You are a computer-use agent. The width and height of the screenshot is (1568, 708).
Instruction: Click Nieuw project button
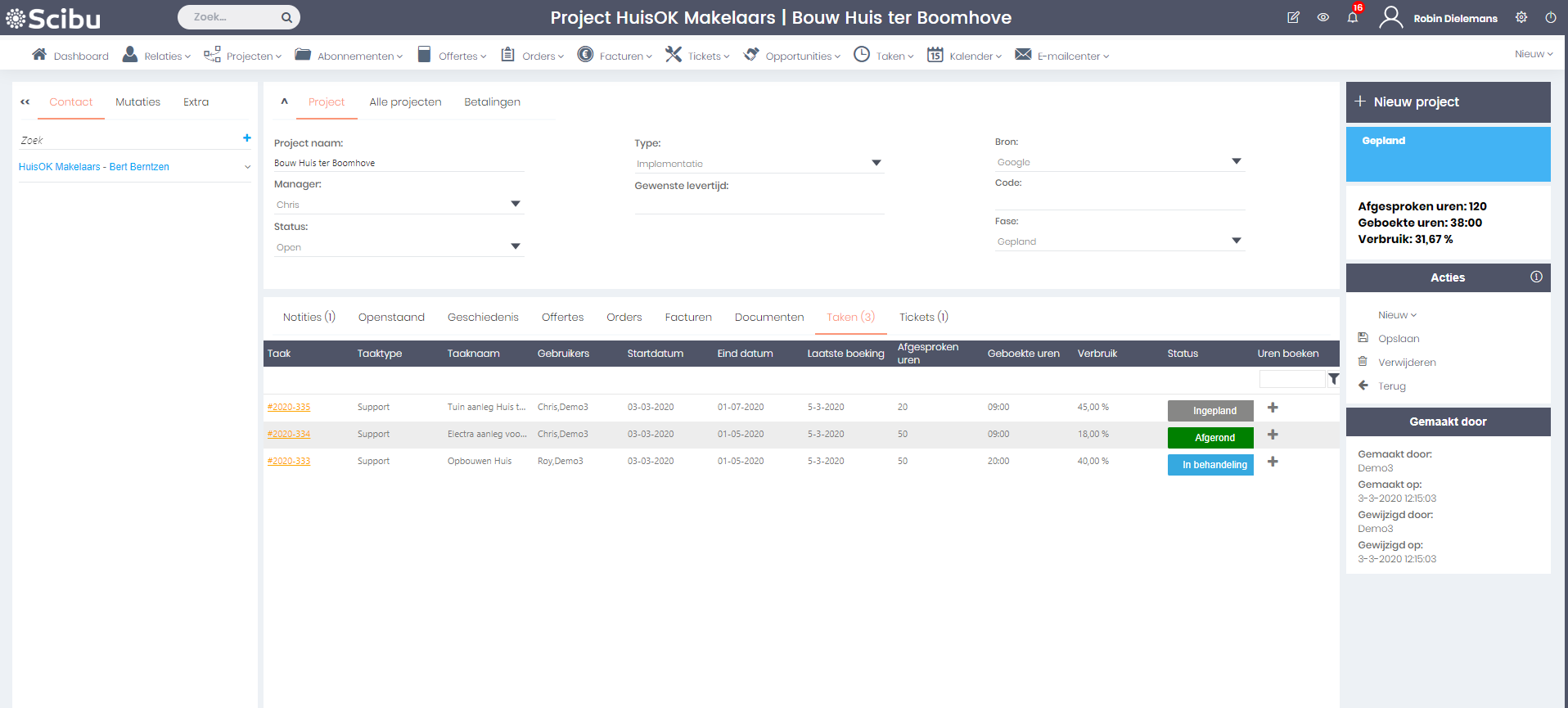click(x=1448, y=102)
